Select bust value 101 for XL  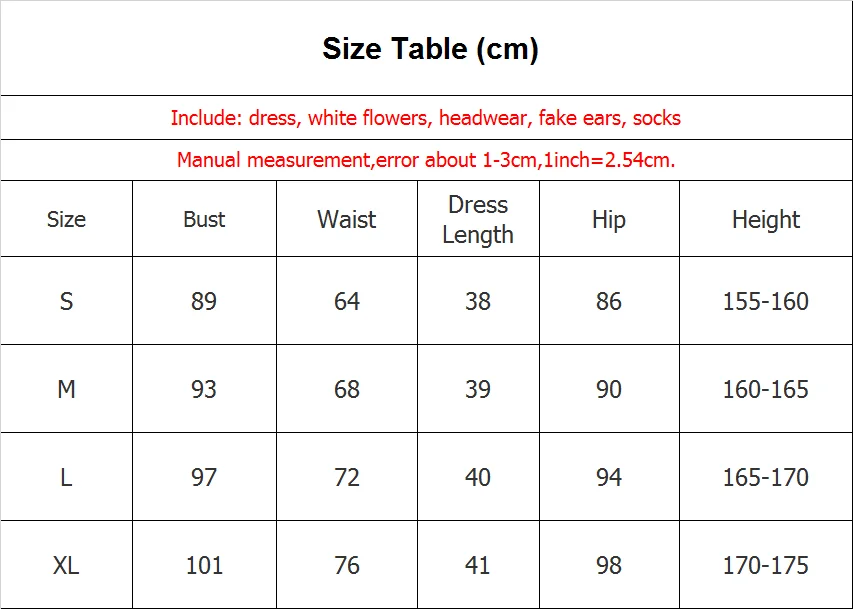pos(204,565)
